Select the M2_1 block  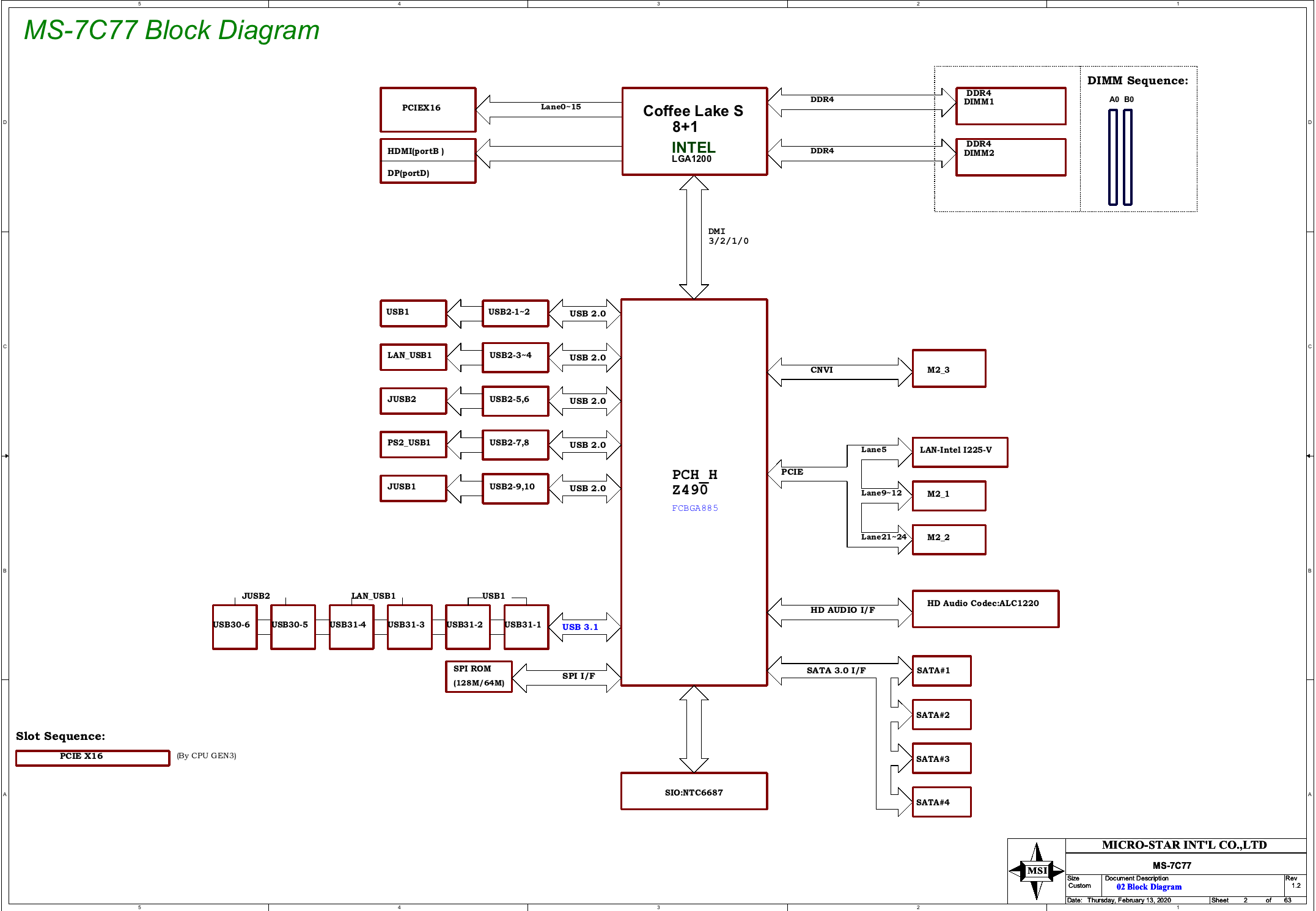(x=949, y=496)
